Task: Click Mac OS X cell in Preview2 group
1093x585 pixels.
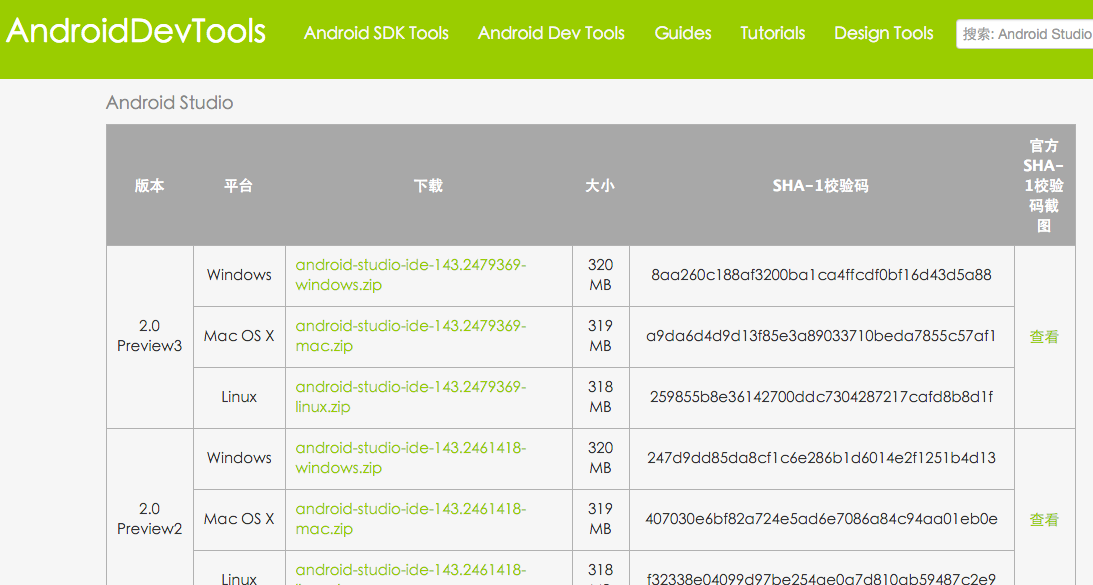Action: click(239, 519)
